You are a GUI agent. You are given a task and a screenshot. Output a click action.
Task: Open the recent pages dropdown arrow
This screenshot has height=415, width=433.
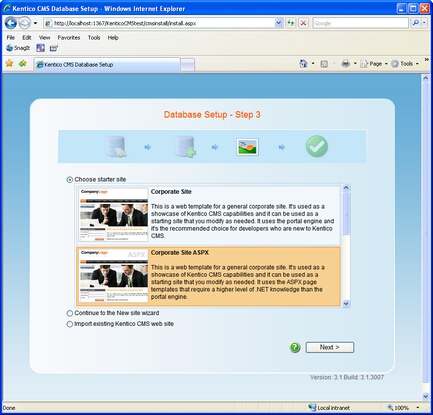[35, 23]
